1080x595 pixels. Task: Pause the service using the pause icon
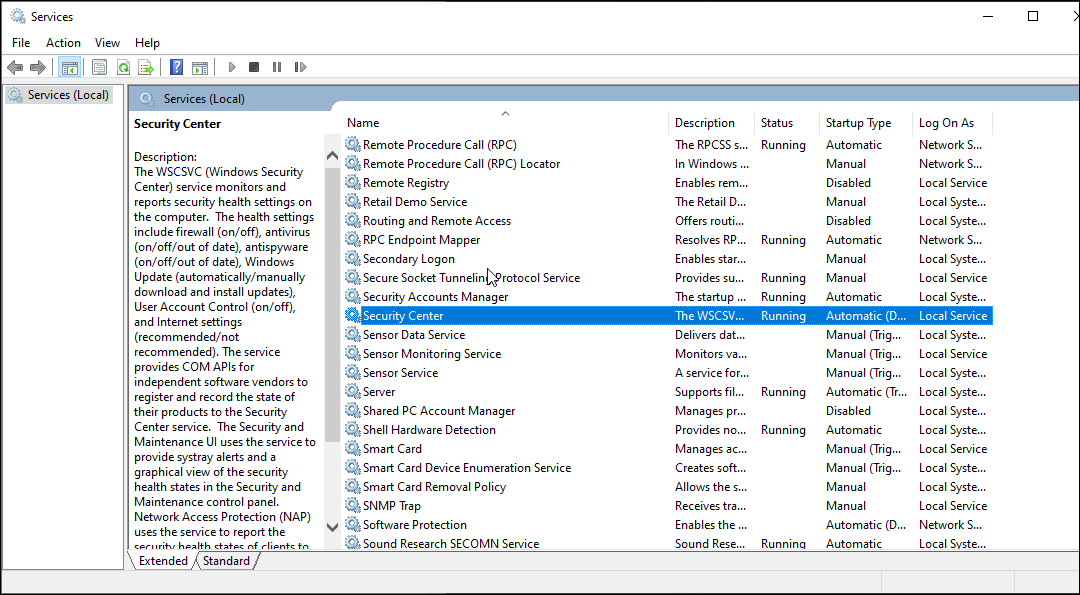277,67
